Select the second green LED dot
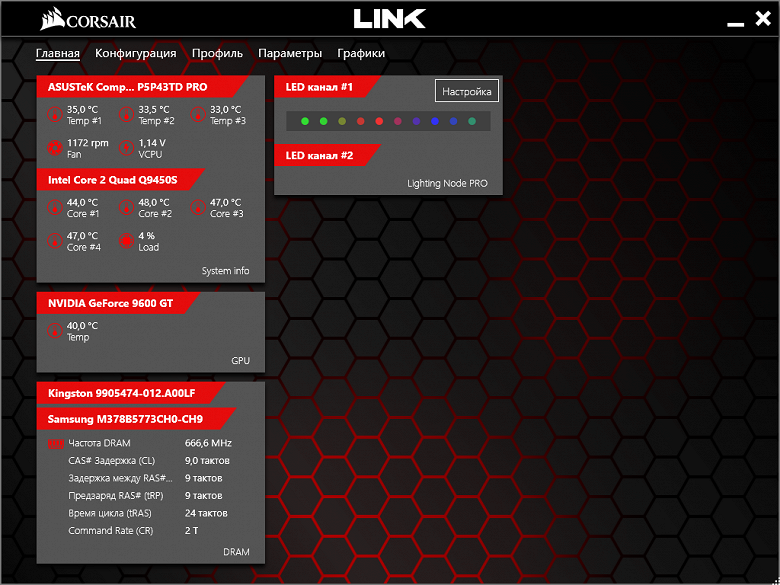Viewport: 780px width, 585px height. point(323,121)
